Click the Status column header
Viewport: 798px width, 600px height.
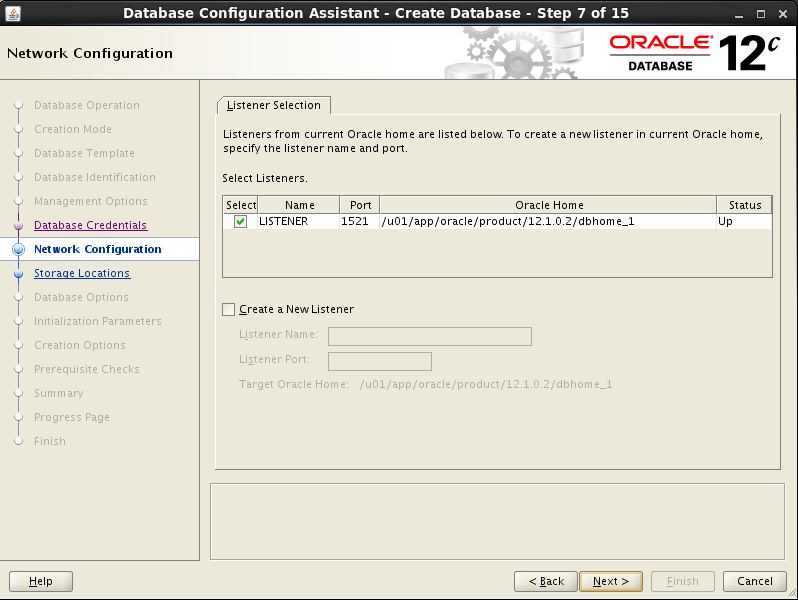pyautogui.click(x=745, y=205)
